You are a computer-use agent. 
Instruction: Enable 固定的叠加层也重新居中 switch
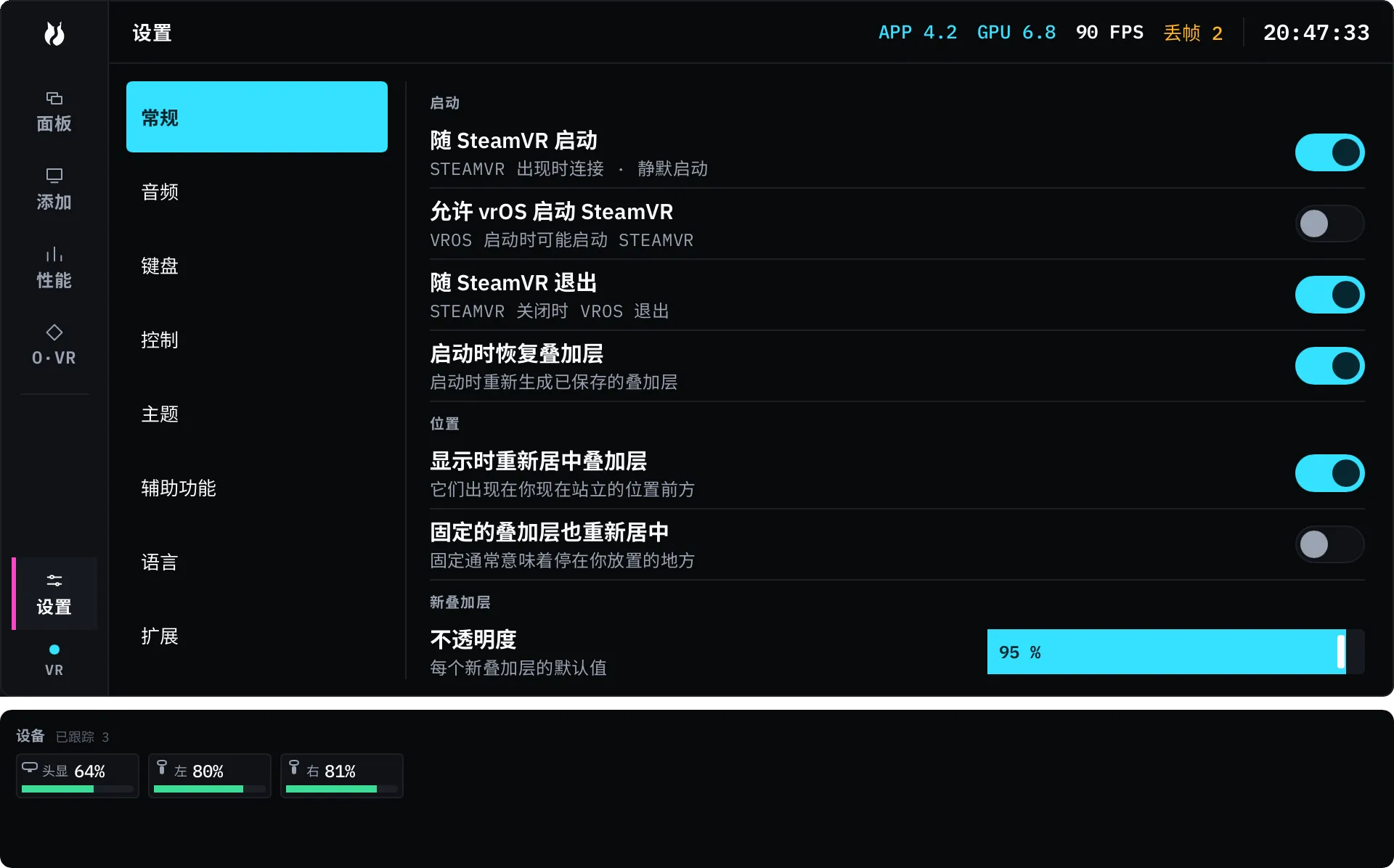point(1329,544)
